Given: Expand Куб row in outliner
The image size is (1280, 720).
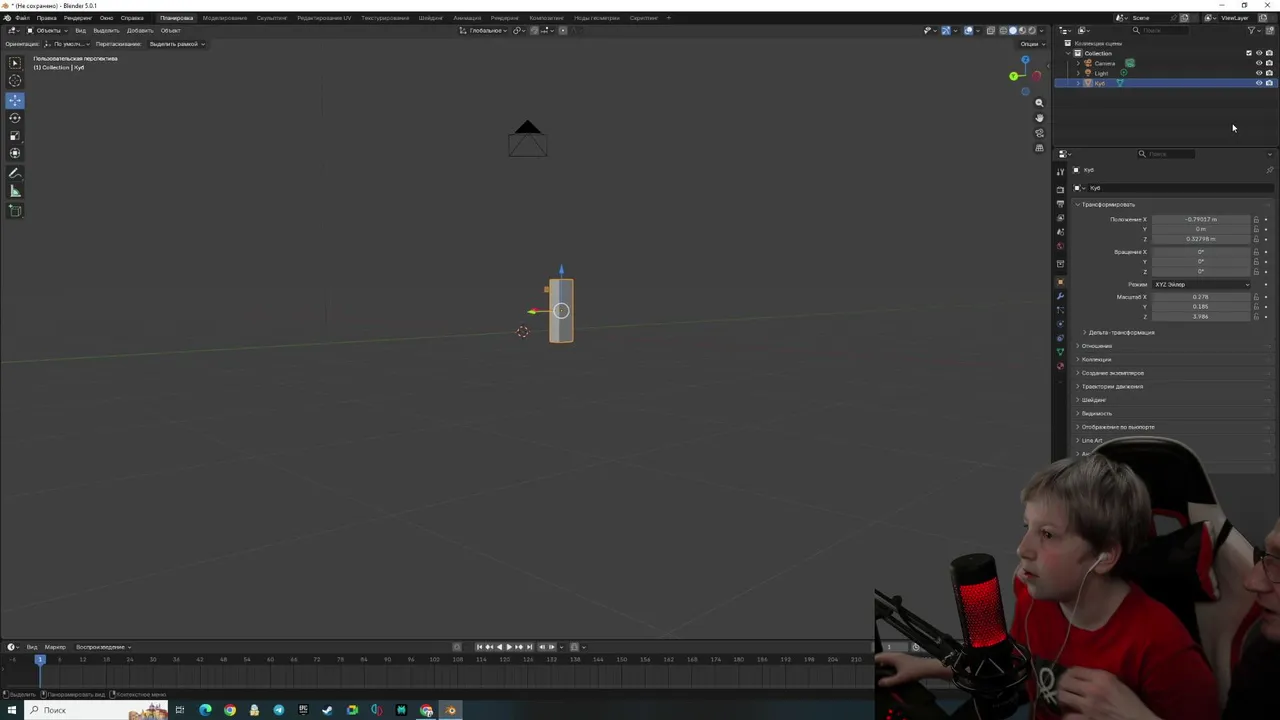Looking at the screenshot, I should (x=1078, y=83).
